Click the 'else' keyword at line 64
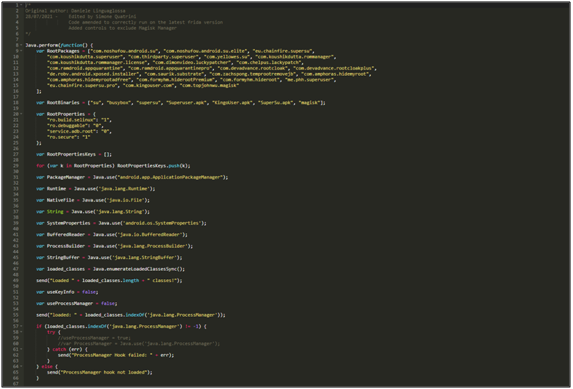The image size is (573, 389). pos(47,366)
